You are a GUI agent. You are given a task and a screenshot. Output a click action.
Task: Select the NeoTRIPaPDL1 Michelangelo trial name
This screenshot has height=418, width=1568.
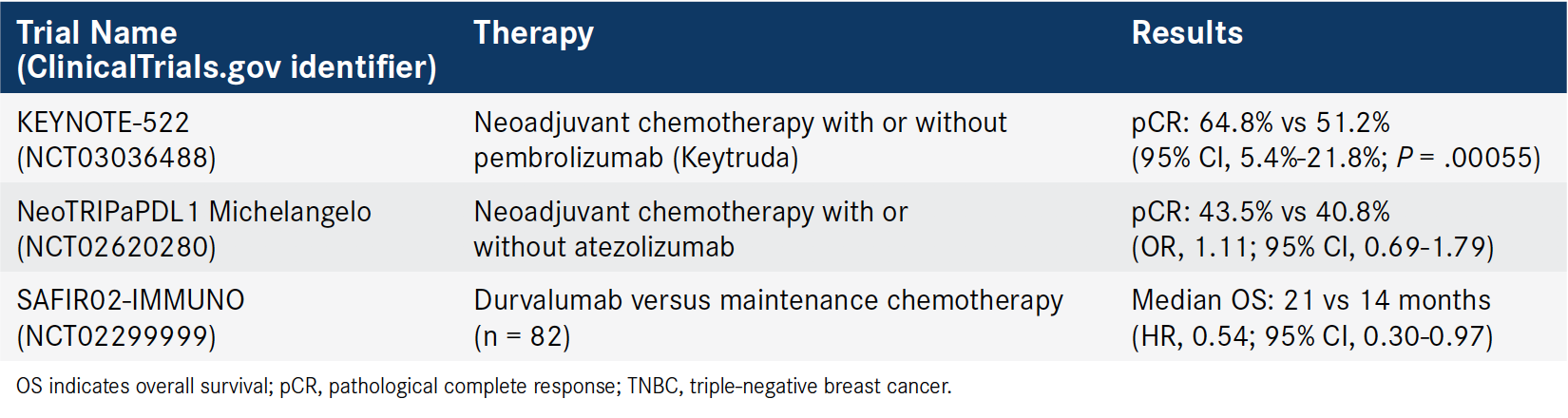[x=194, y=212]
